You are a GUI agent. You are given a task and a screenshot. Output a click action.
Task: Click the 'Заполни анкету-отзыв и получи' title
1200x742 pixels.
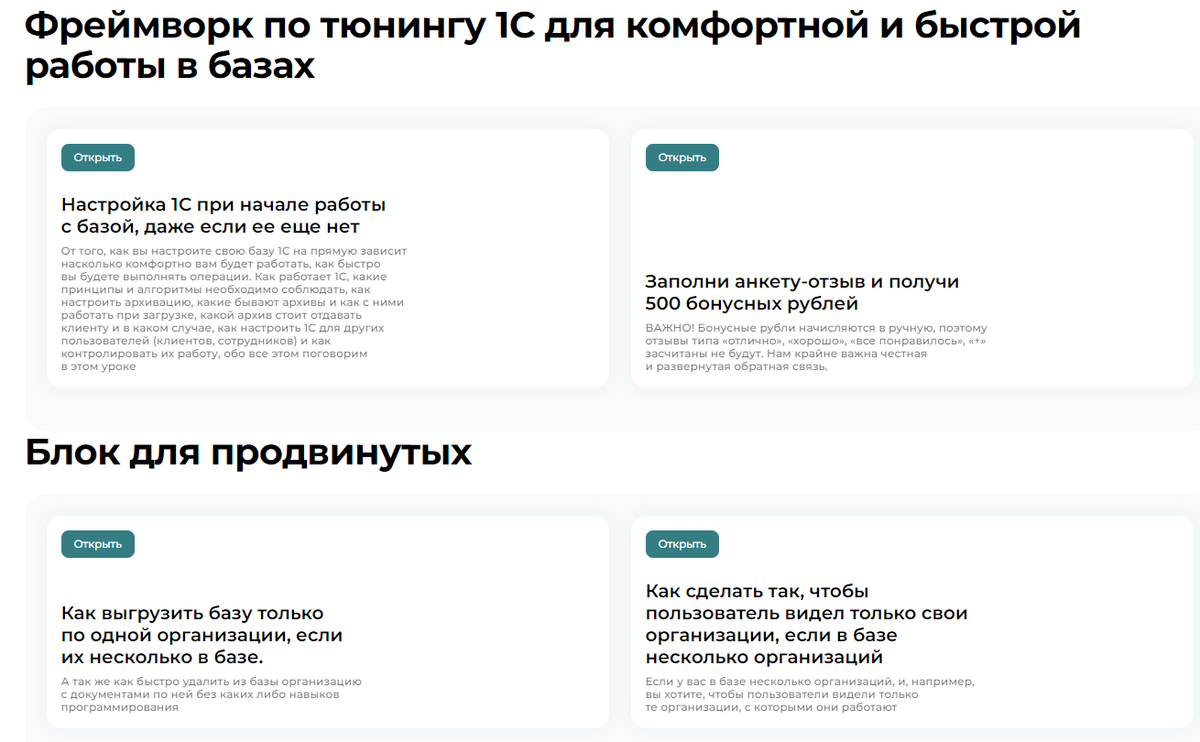802,292
